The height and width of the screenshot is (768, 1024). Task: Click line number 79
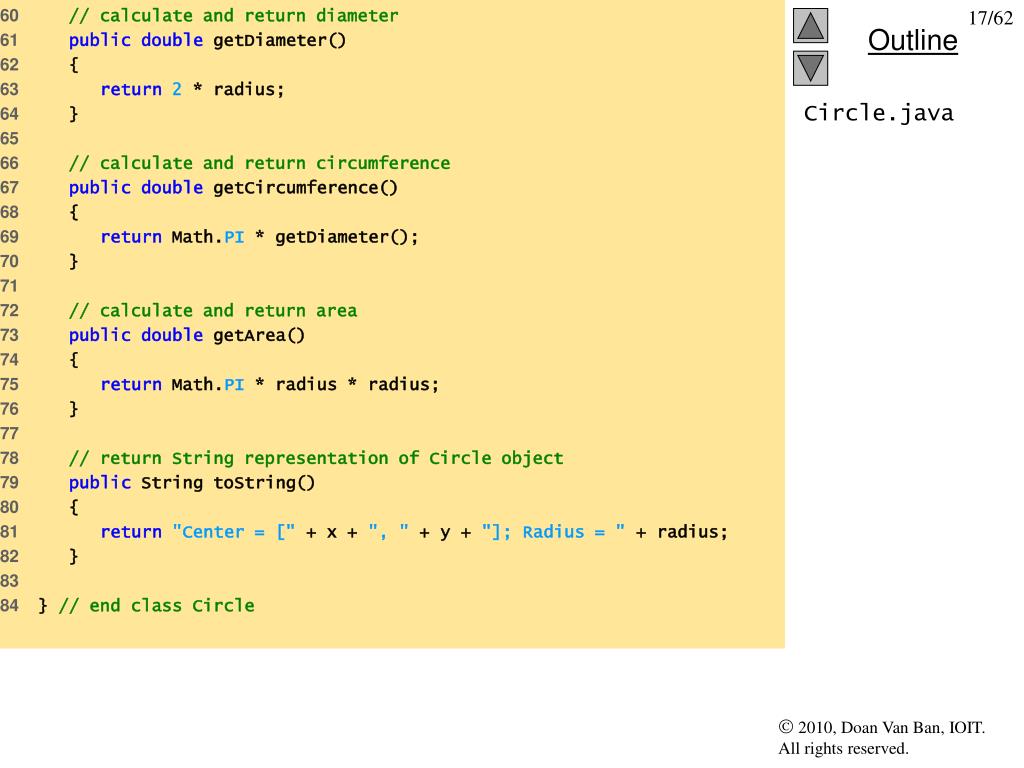(9, 483)
